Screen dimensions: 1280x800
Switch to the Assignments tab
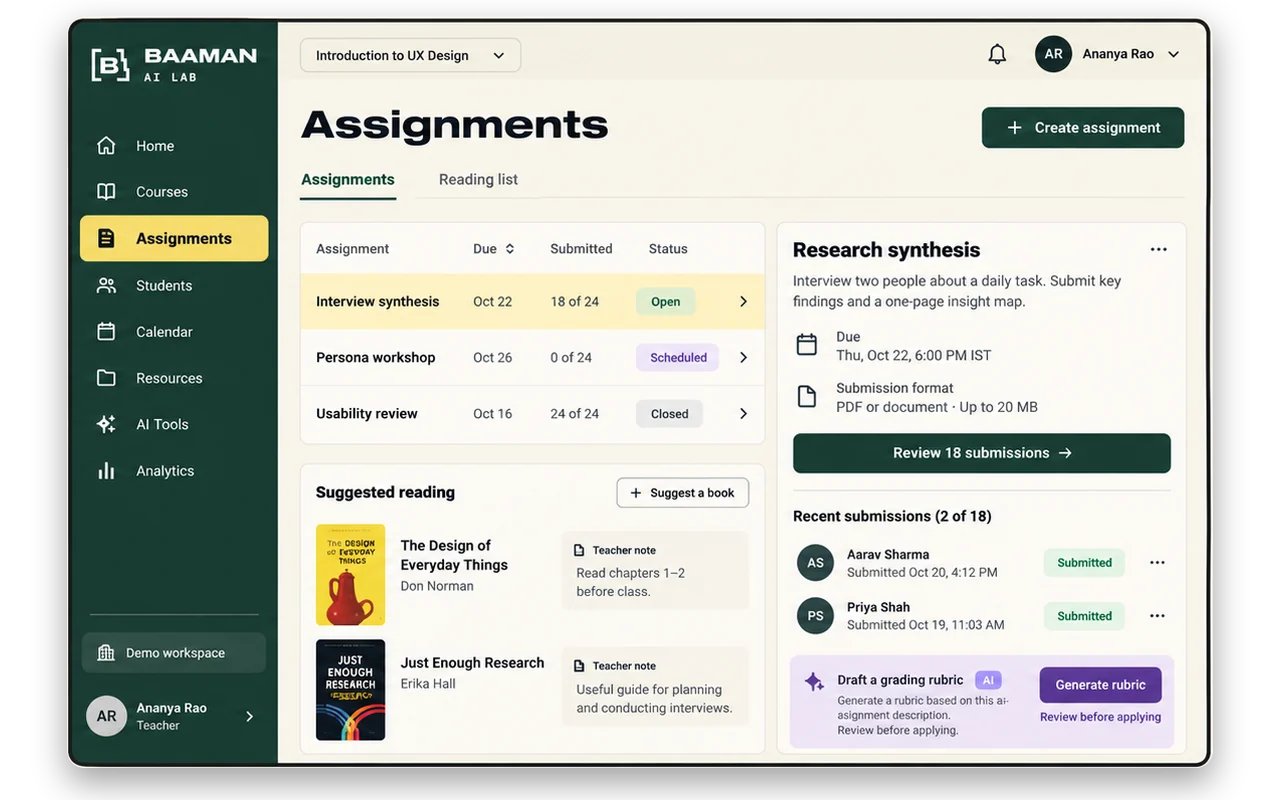point(348,180)
